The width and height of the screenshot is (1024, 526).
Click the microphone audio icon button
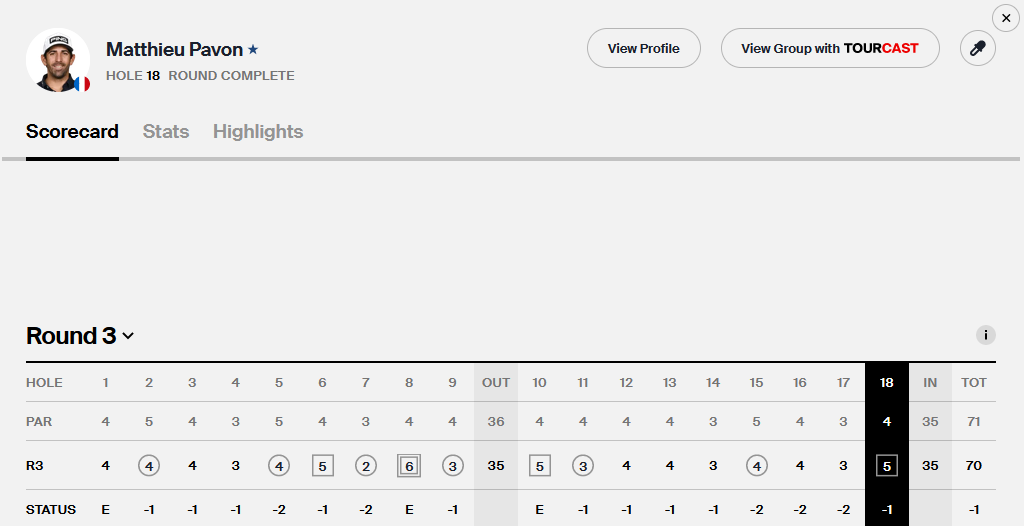coord(977,48)
